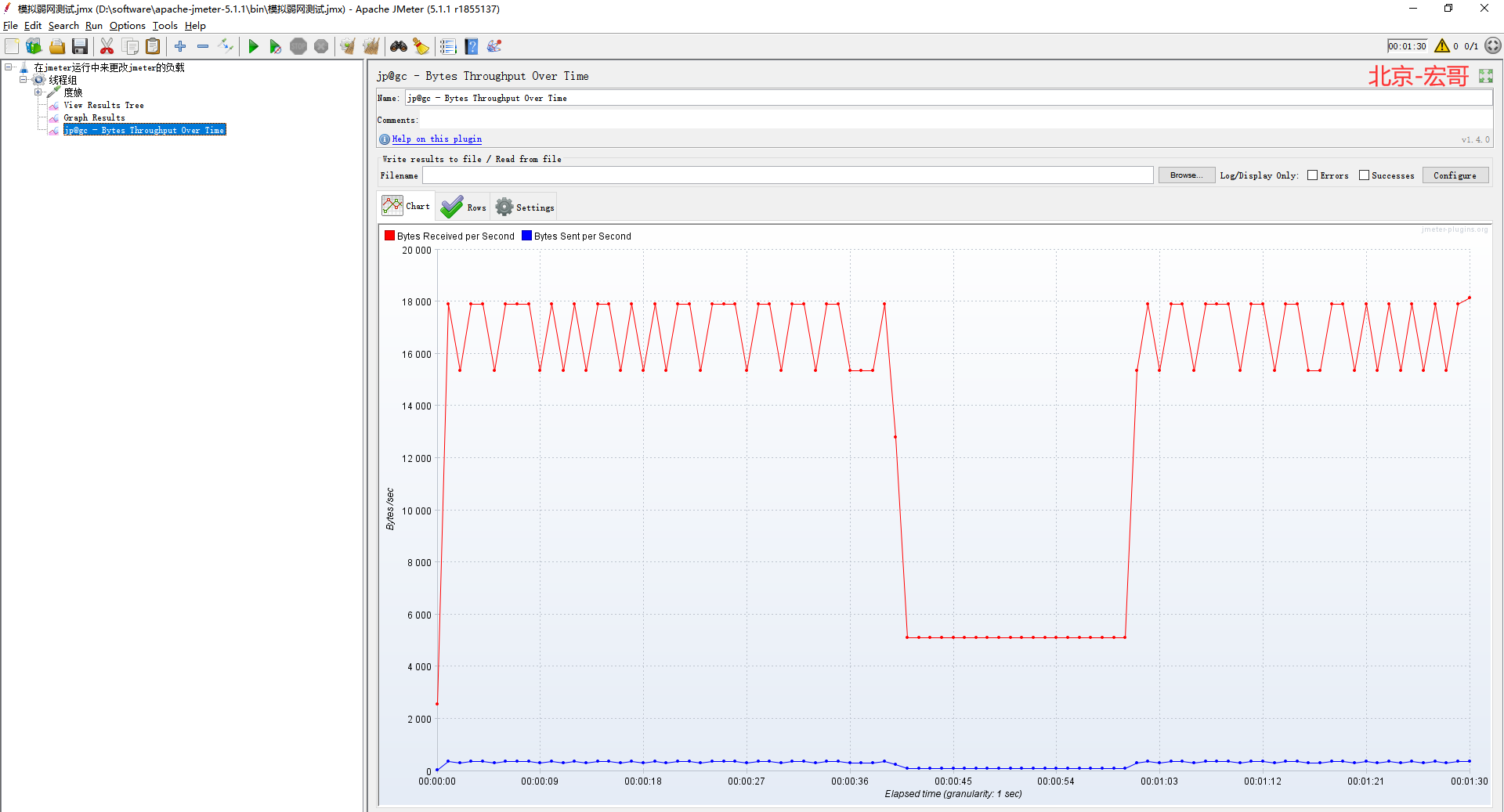The image size is (1504, 812).
Task: Click the Comments input field
Action: click(956, 120)
